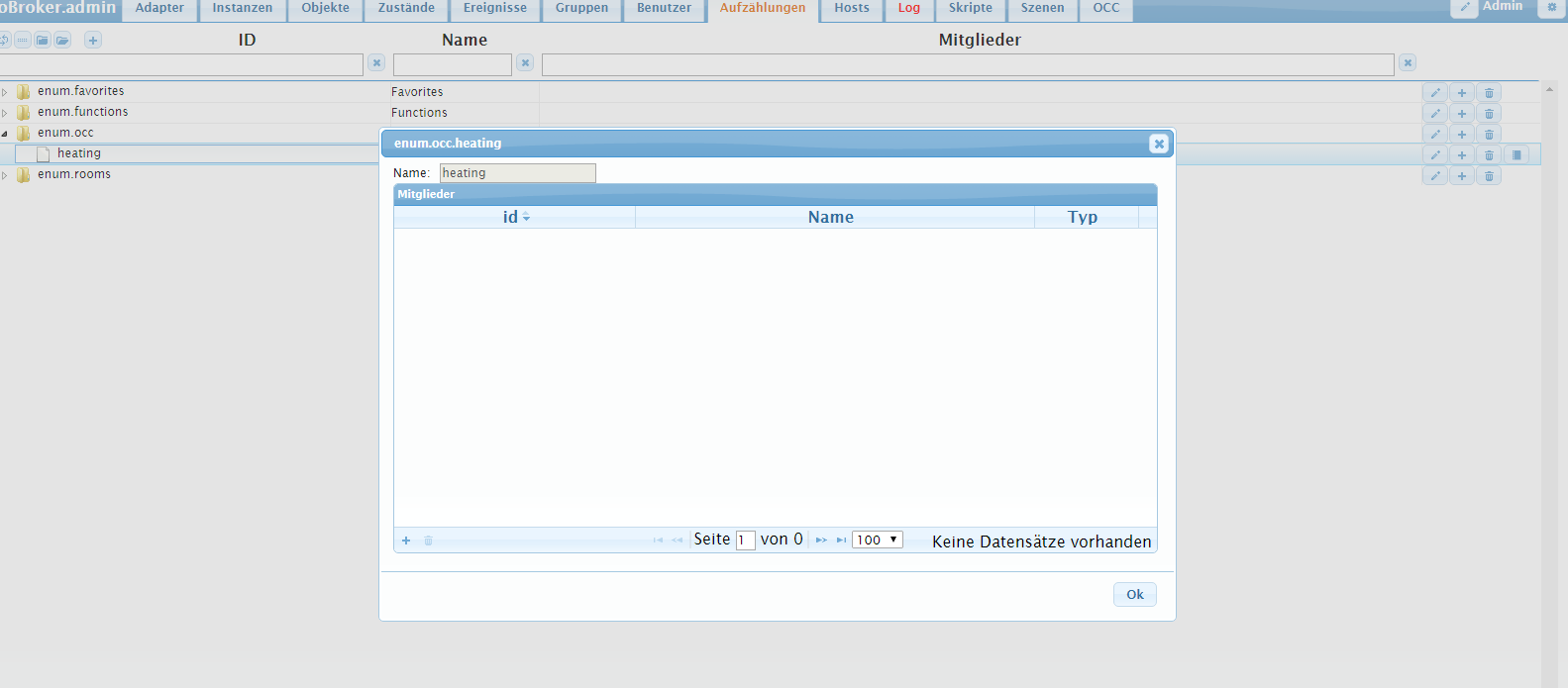Delete the enum.functions row

tap(1489, 113)
